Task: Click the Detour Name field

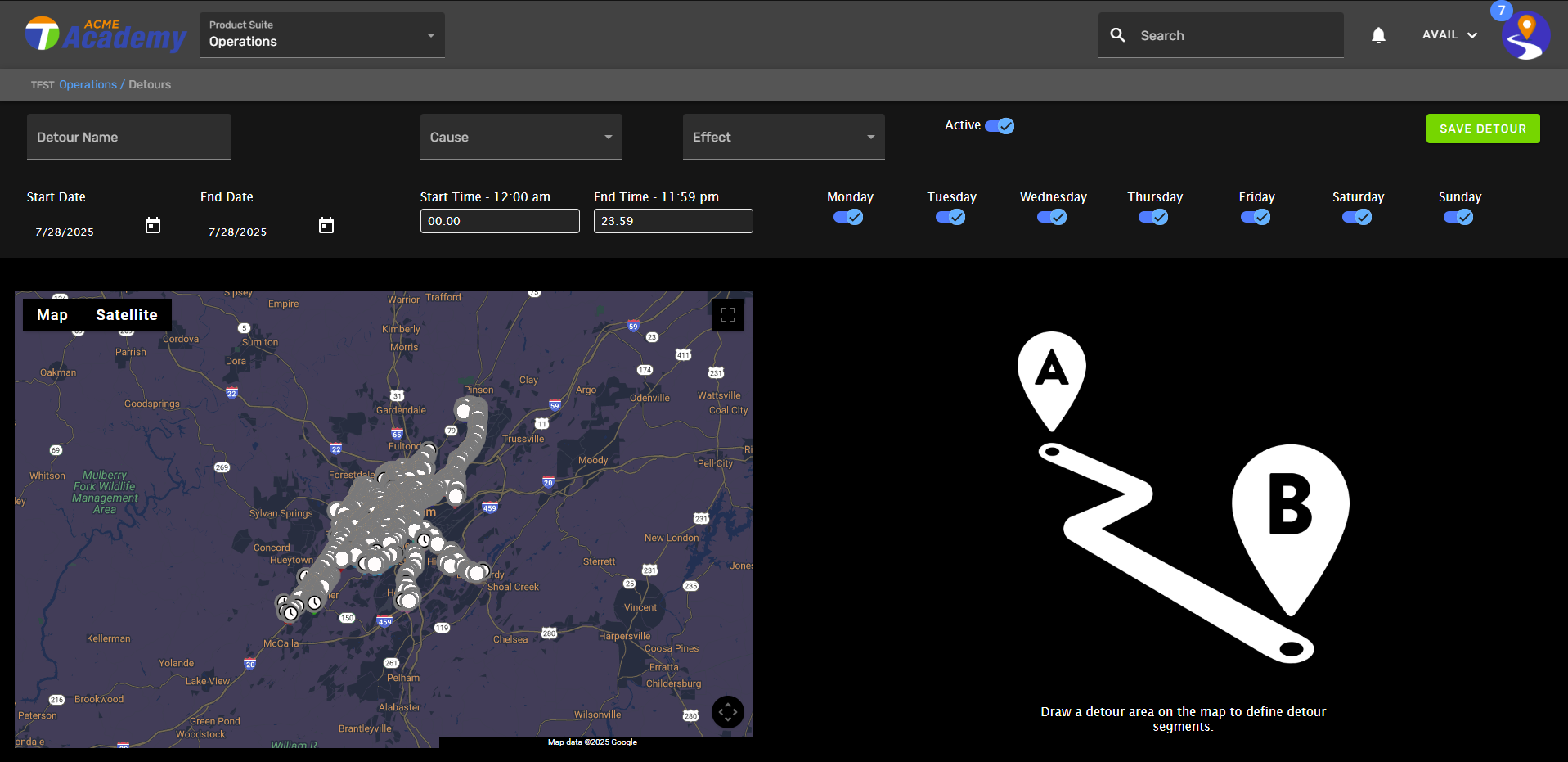Action: [129, 137]
